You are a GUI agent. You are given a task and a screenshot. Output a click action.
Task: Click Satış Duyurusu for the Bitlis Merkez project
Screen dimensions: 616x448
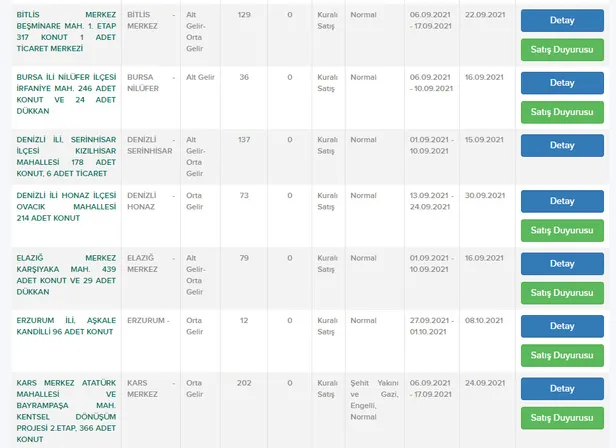click(562, 51)
